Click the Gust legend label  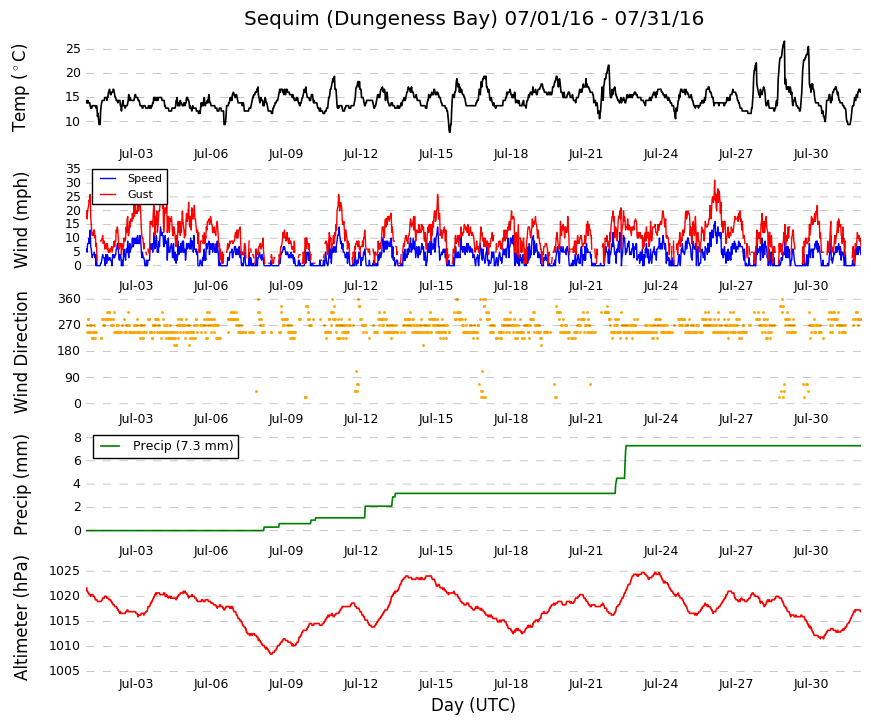140,194
